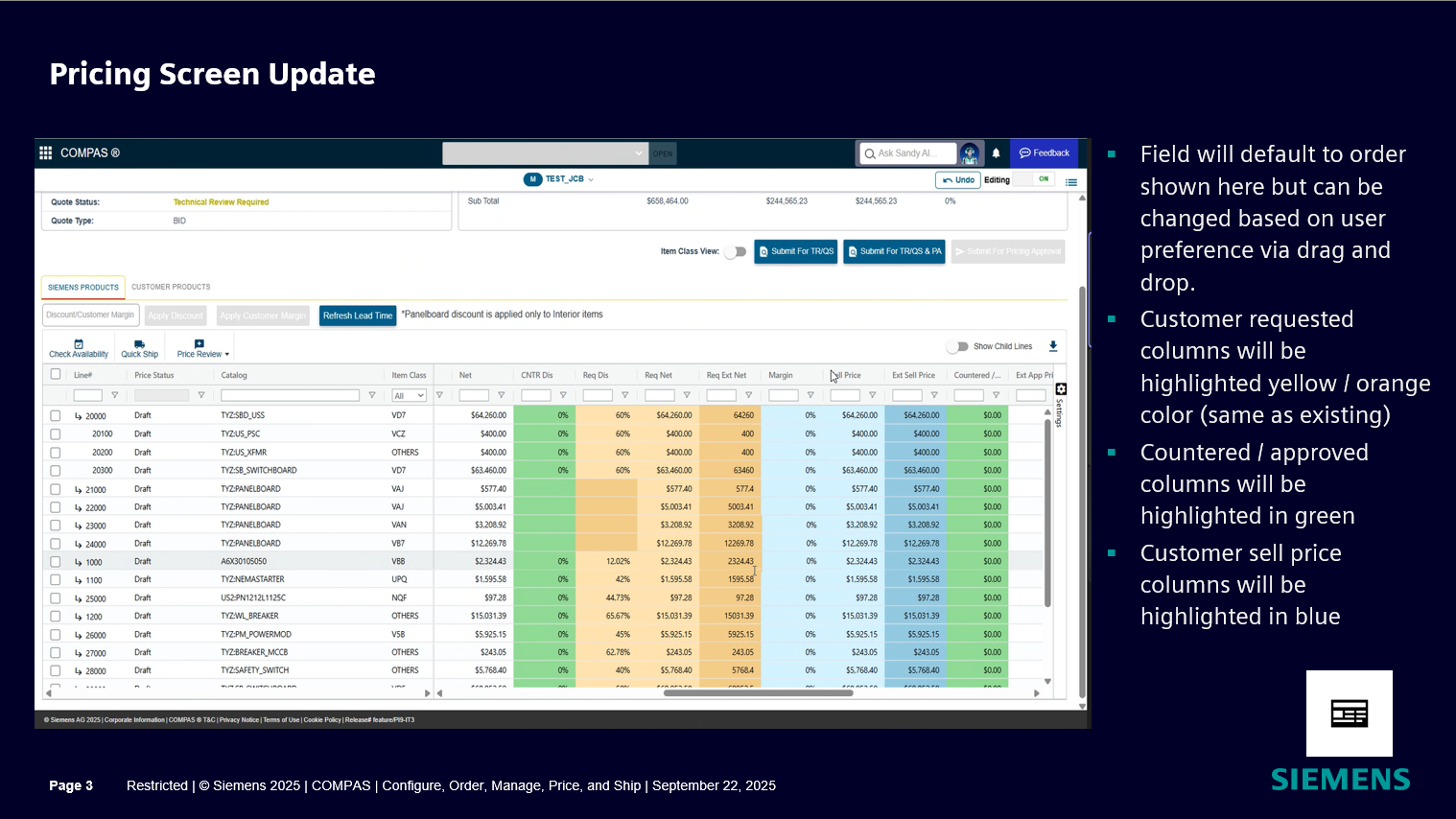Sort by the Catalog column header
This screenshot has width=1456, height=819.
pyautogui.click(x=234, y=376)
